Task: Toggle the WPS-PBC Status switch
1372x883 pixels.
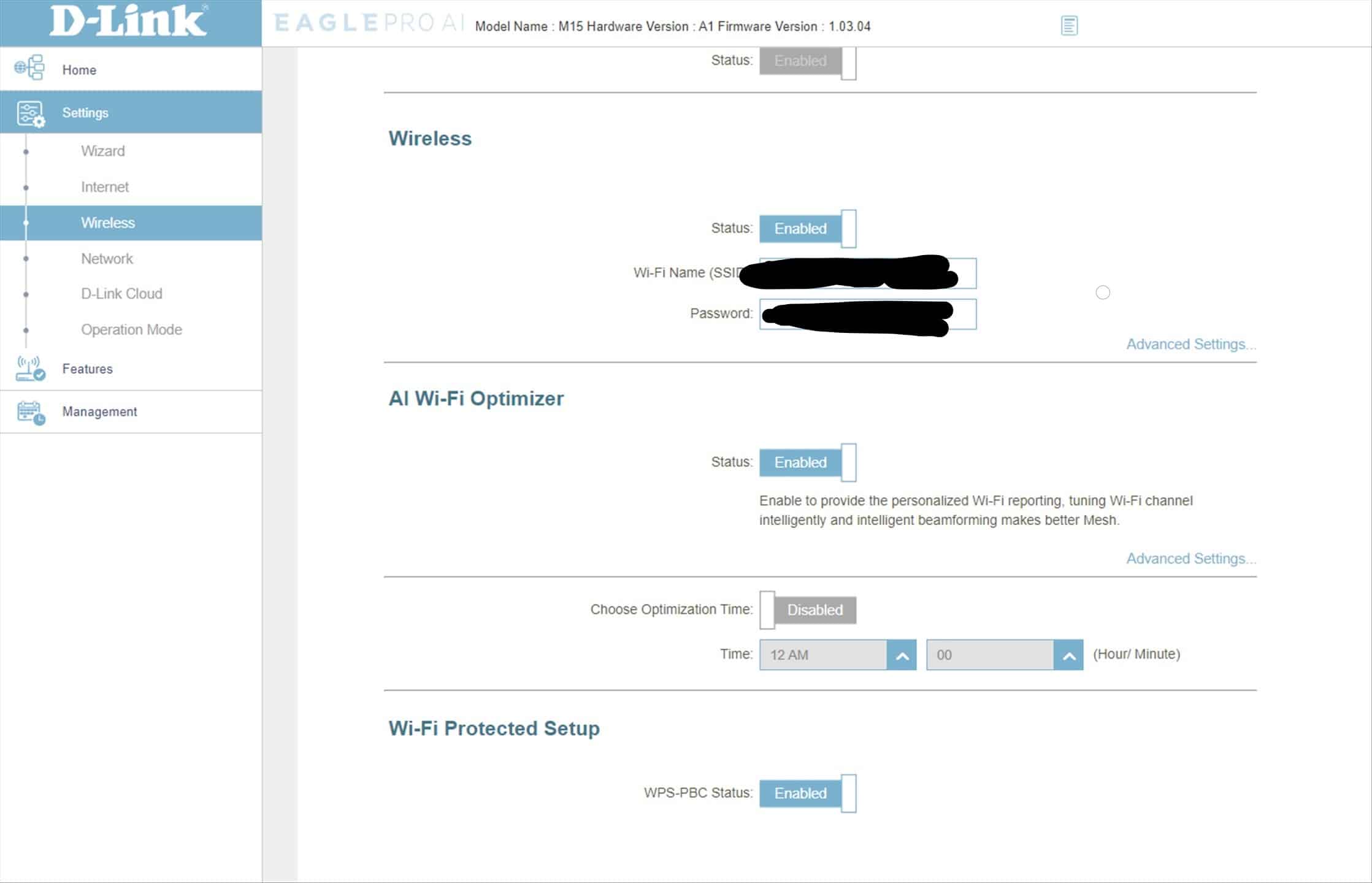Action: 808,793
